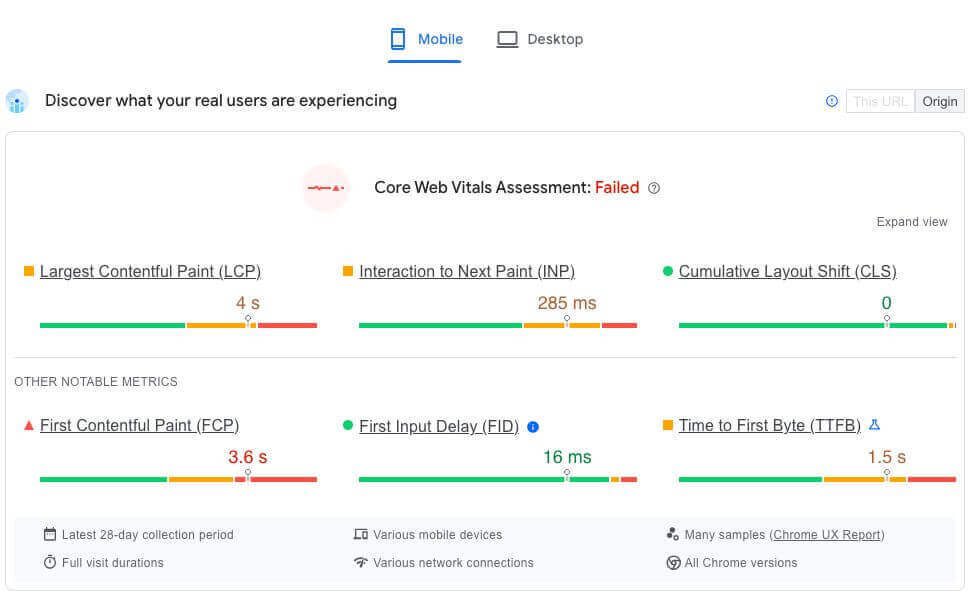
Task: Click the experimental flask icon near TTFB
Action: pos(874,425)
